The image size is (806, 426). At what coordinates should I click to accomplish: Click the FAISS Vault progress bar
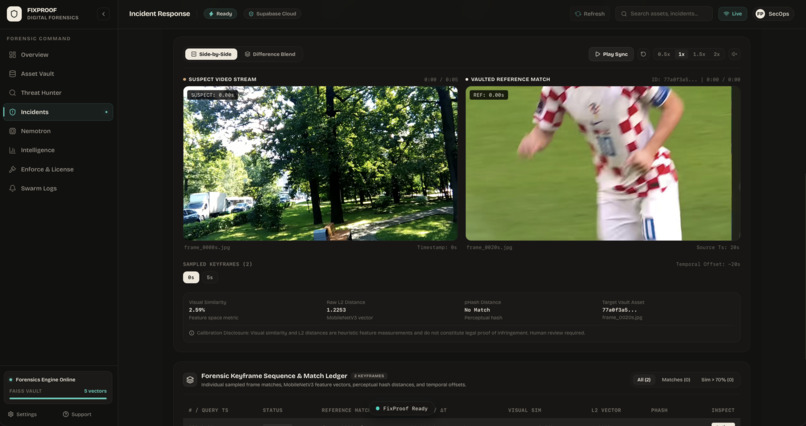(x=58, y=398)
